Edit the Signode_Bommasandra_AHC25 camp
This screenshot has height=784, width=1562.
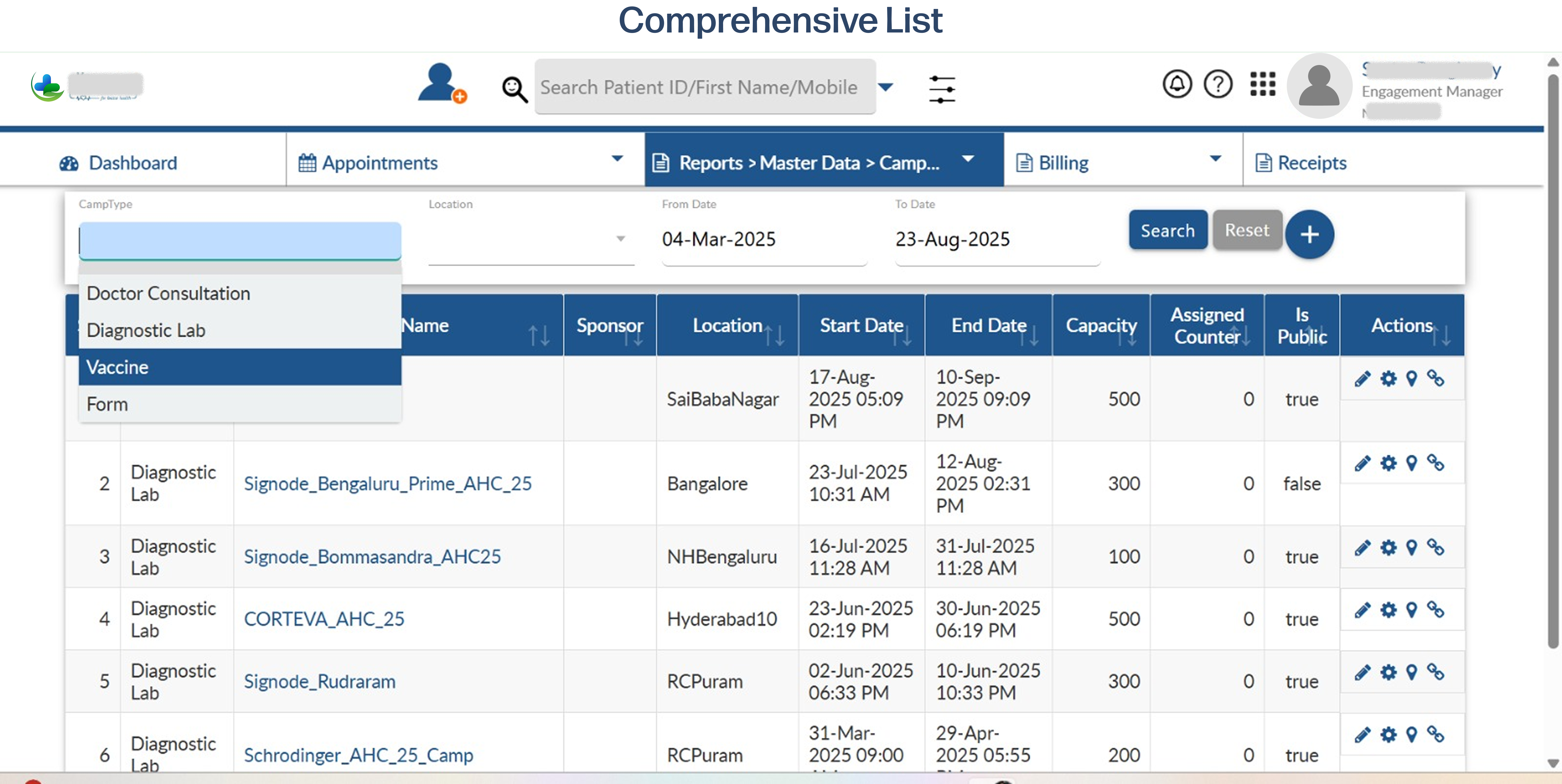pyautogui.click(x=1362, y=548)
